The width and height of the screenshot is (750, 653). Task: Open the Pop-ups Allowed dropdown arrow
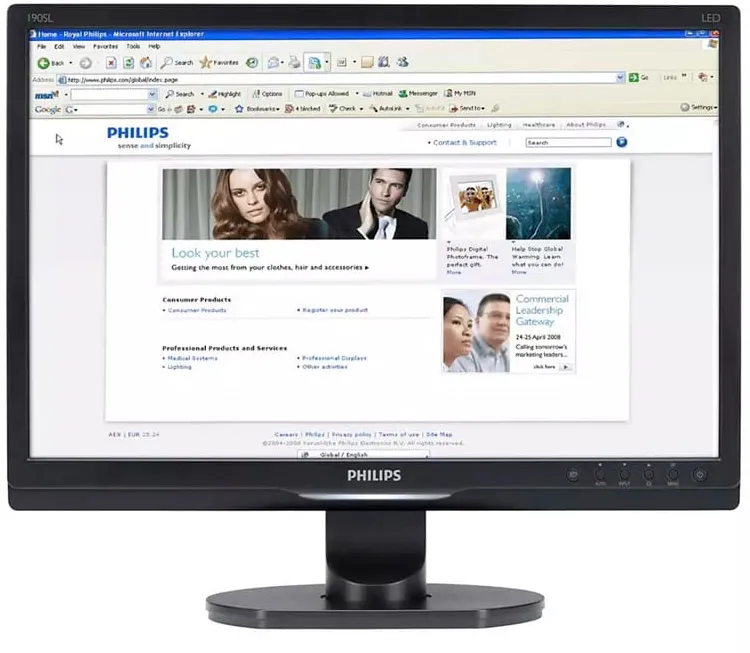click(x=357, y=94)
